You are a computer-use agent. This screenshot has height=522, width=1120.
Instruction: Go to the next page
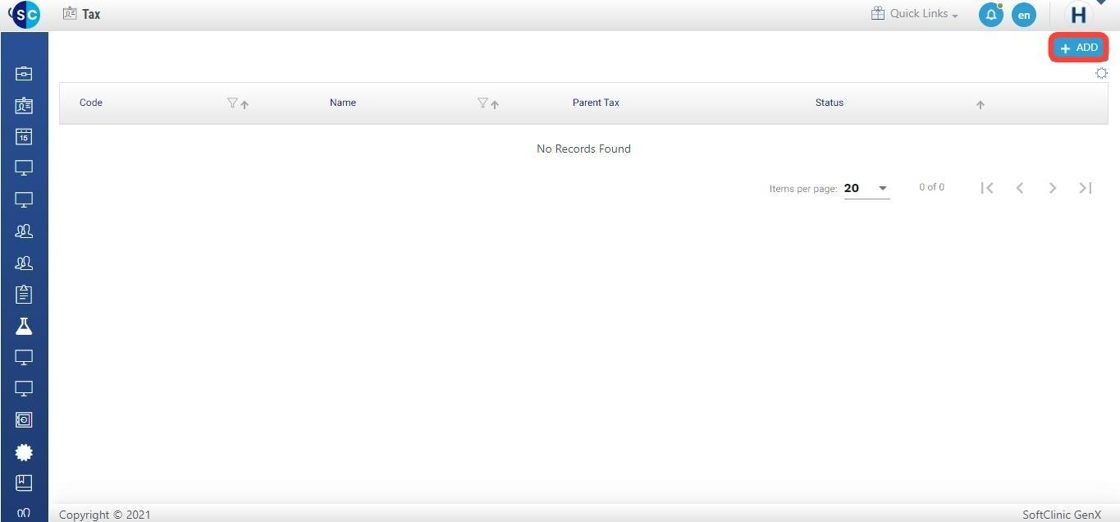(x=1052, y=188)
